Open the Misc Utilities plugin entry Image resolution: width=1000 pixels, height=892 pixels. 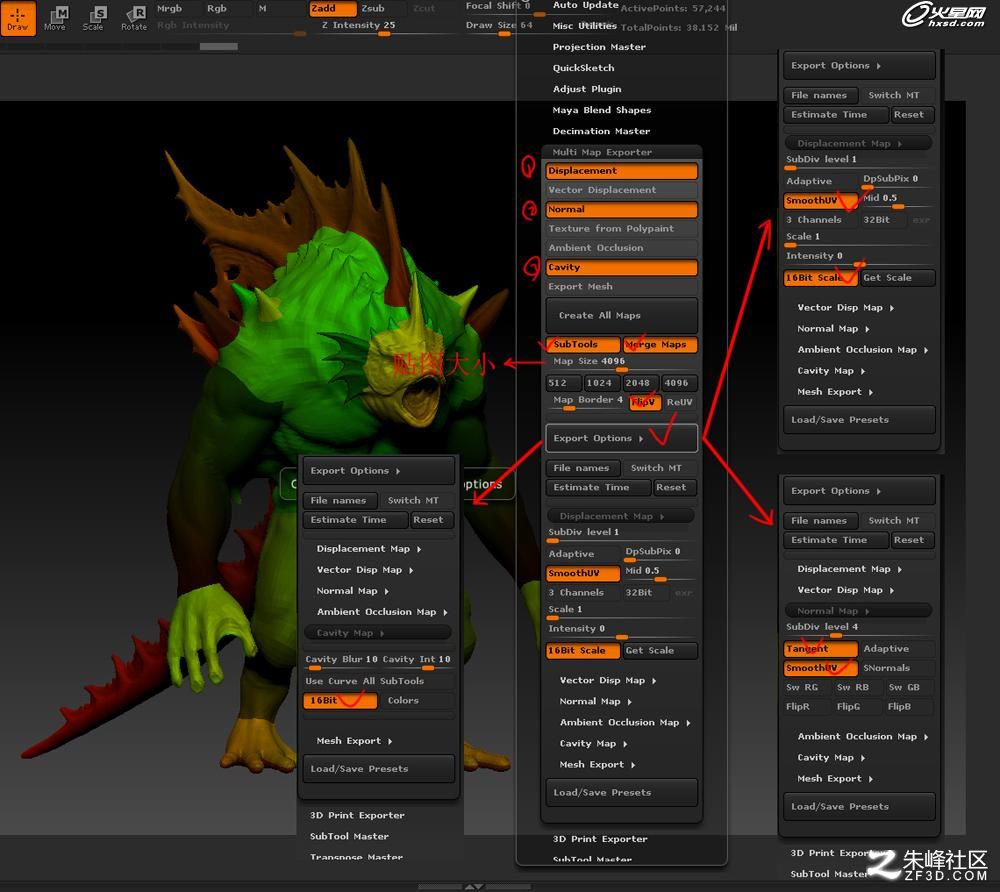[584, 26]
